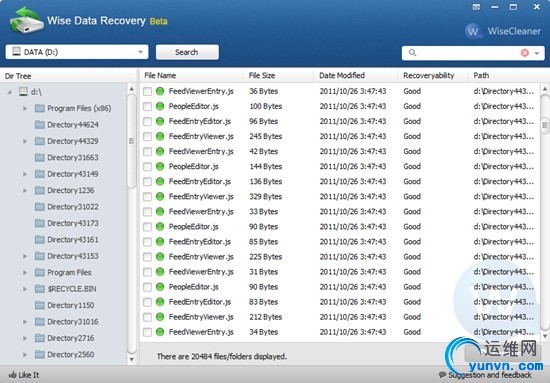Select Directory2560 in the tree
The height and width of the screenshot is (383, 550).
click(x=71, y=355)
